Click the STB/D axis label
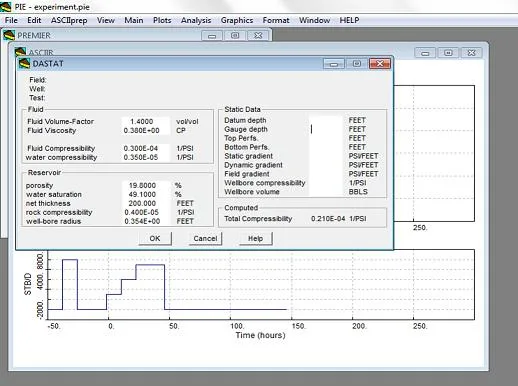This screenshot has width=518, height=386. point(28,284)
